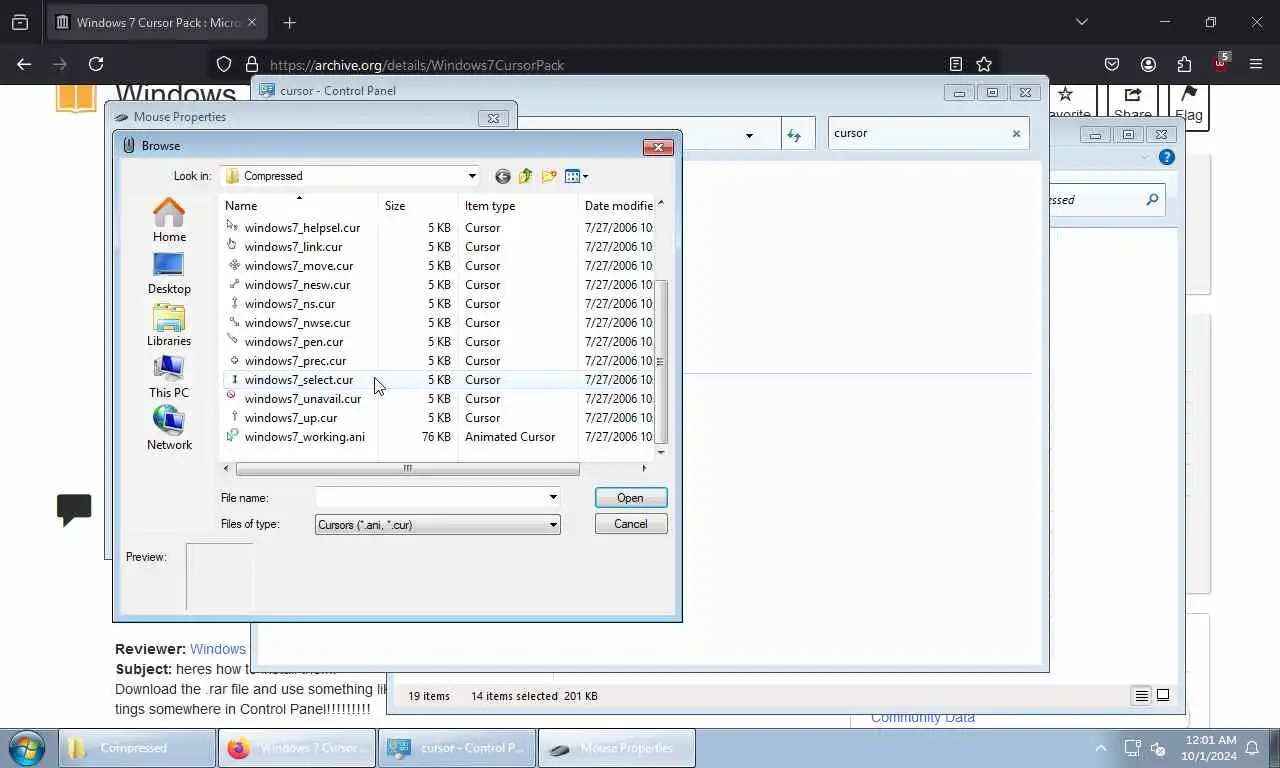Open Firefox account icon
1280x768 pixels.
(x=1148, y=64)
